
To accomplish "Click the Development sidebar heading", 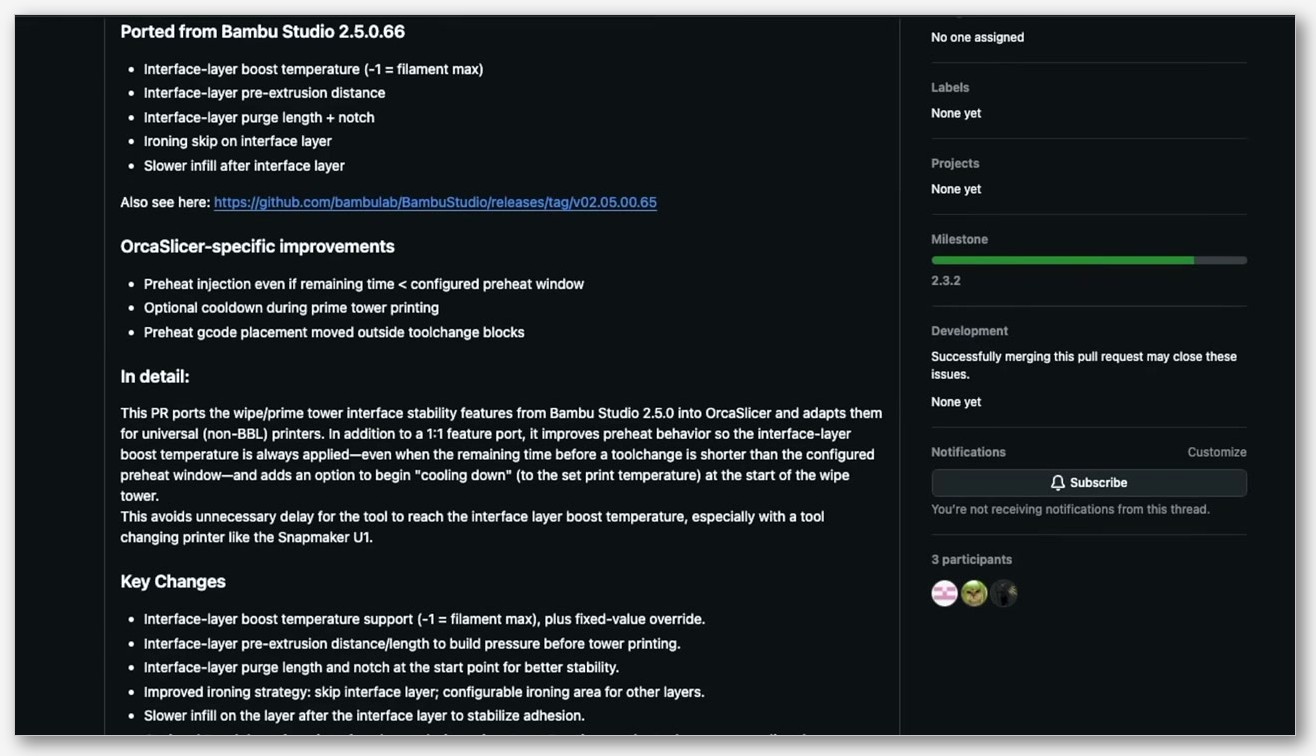I will 969,331.
